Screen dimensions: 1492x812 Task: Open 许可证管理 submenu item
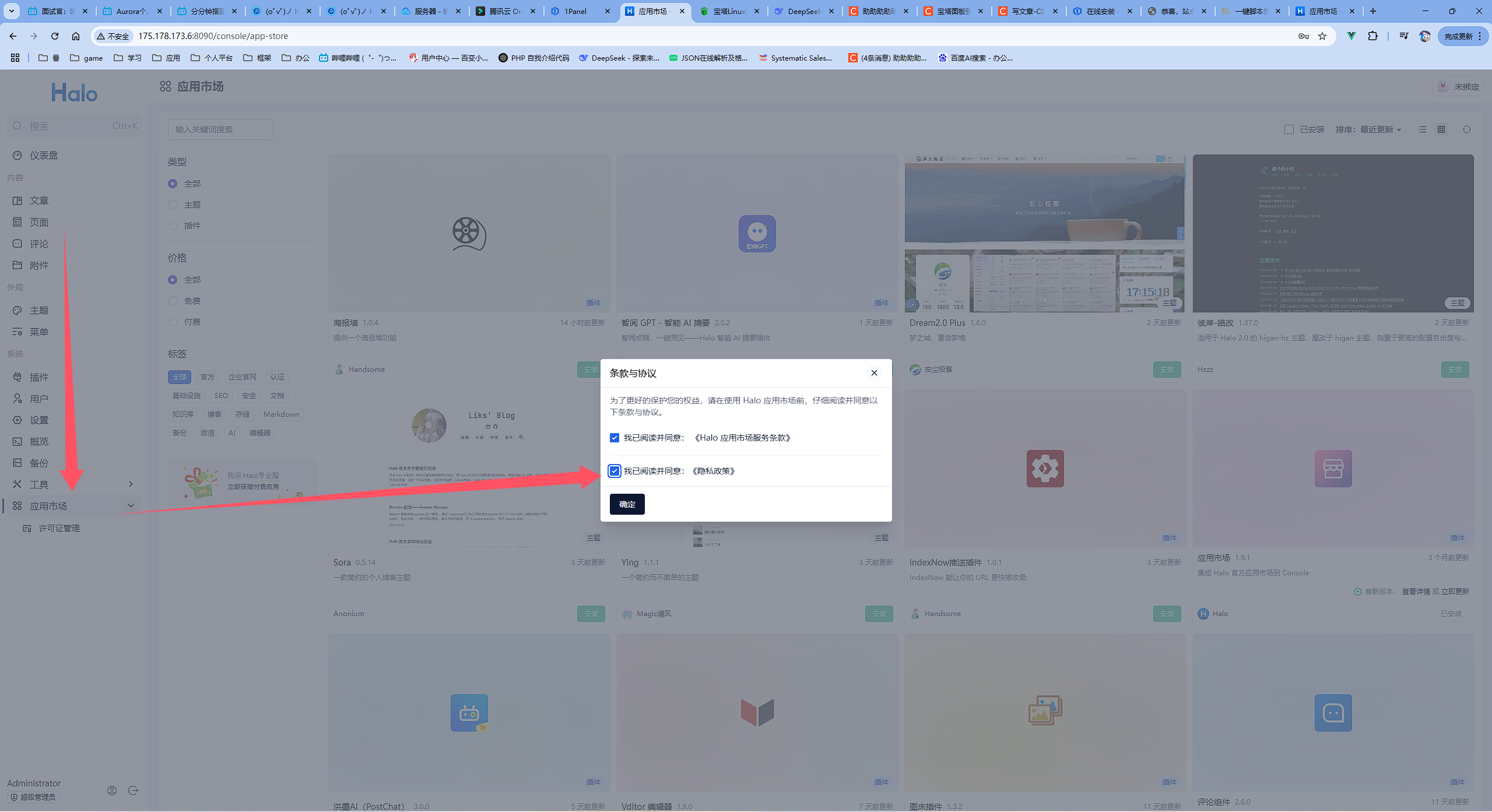coord(59,528)
